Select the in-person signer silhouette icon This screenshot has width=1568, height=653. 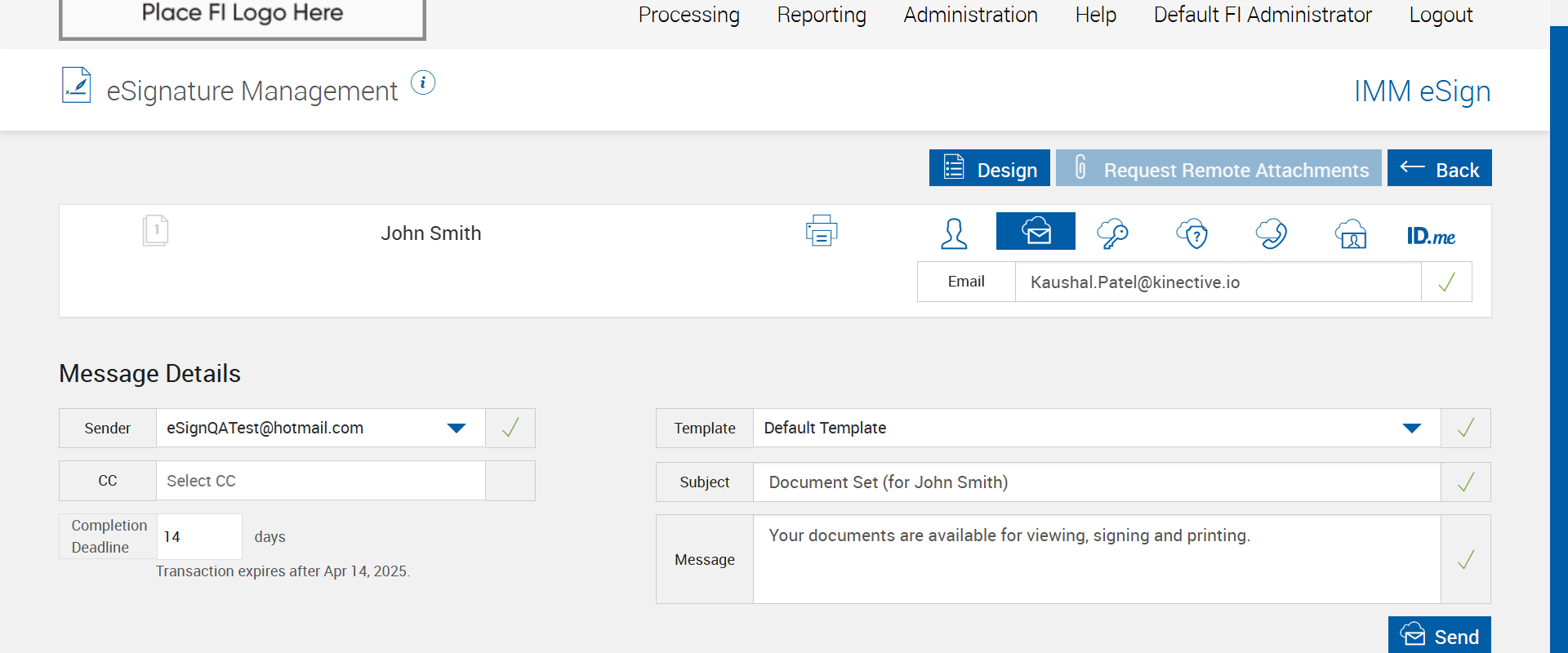(x=954, y=233)
